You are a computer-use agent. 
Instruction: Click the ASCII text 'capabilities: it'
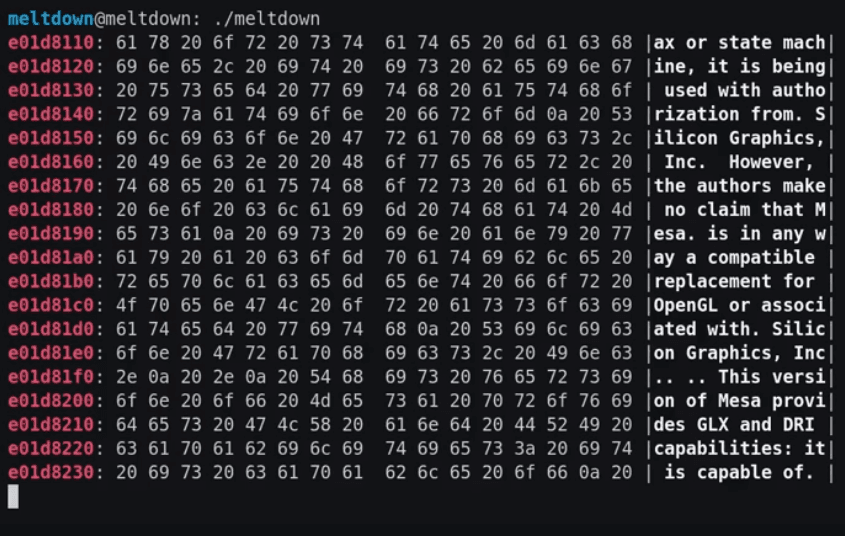tap(739, 448)
